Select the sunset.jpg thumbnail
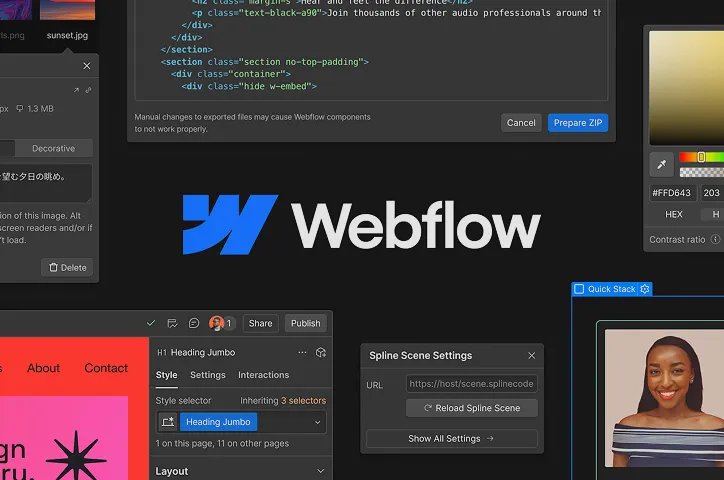This screenshot has height=480, width=724. click(x=67, y=10)
